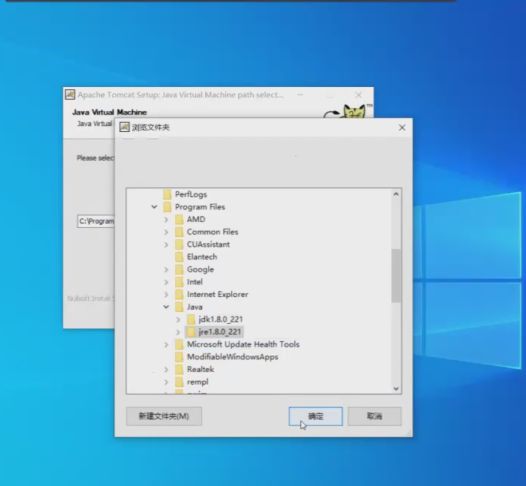
Task: Confirm selection with the 确定 button
Action: click(x=316, y=416)
